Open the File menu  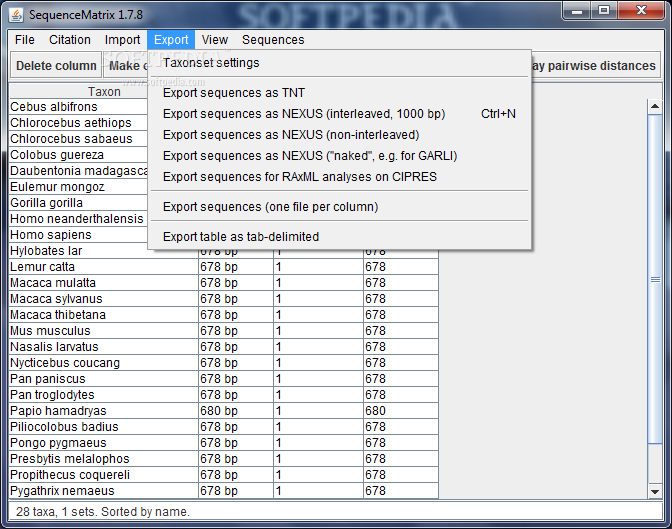24,40
